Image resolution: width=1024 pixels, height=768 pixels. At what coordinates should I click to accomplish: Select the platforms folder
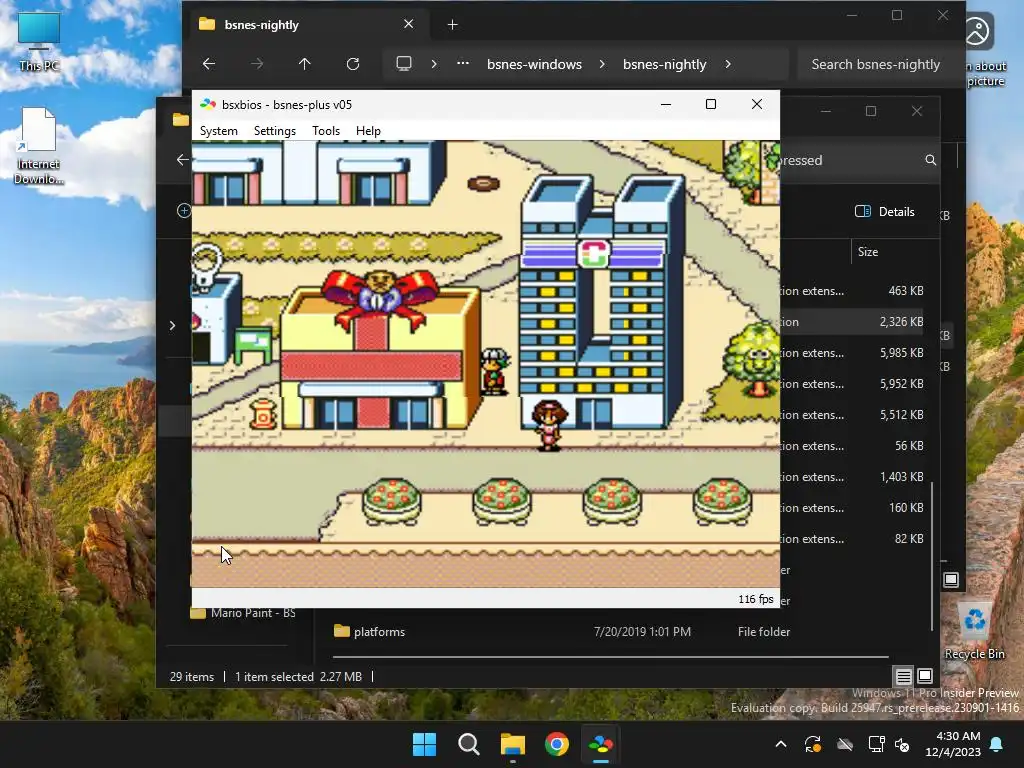click(x=379, y=632)
